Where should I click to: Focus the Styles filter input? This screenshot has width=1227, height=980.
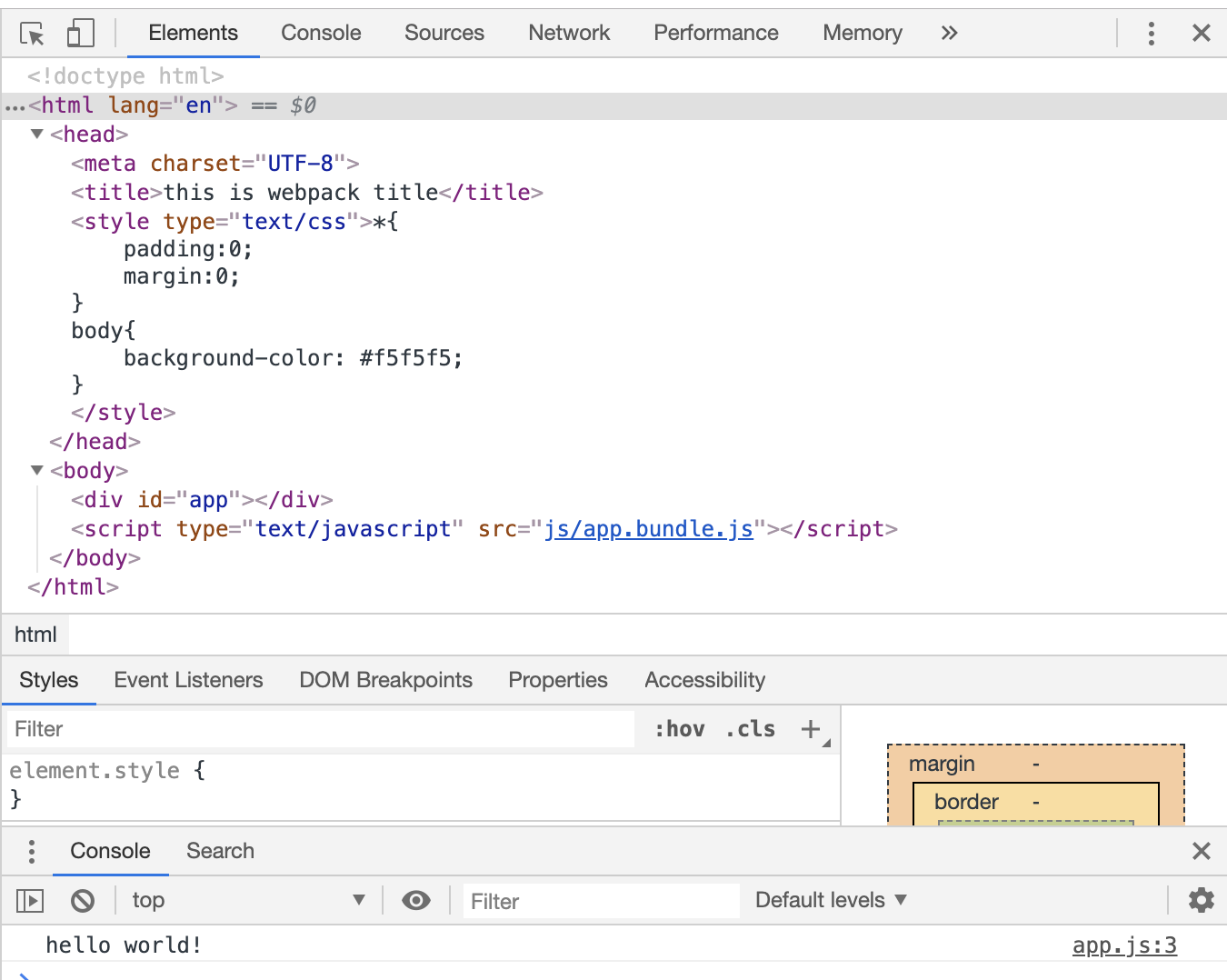point(321,729)
